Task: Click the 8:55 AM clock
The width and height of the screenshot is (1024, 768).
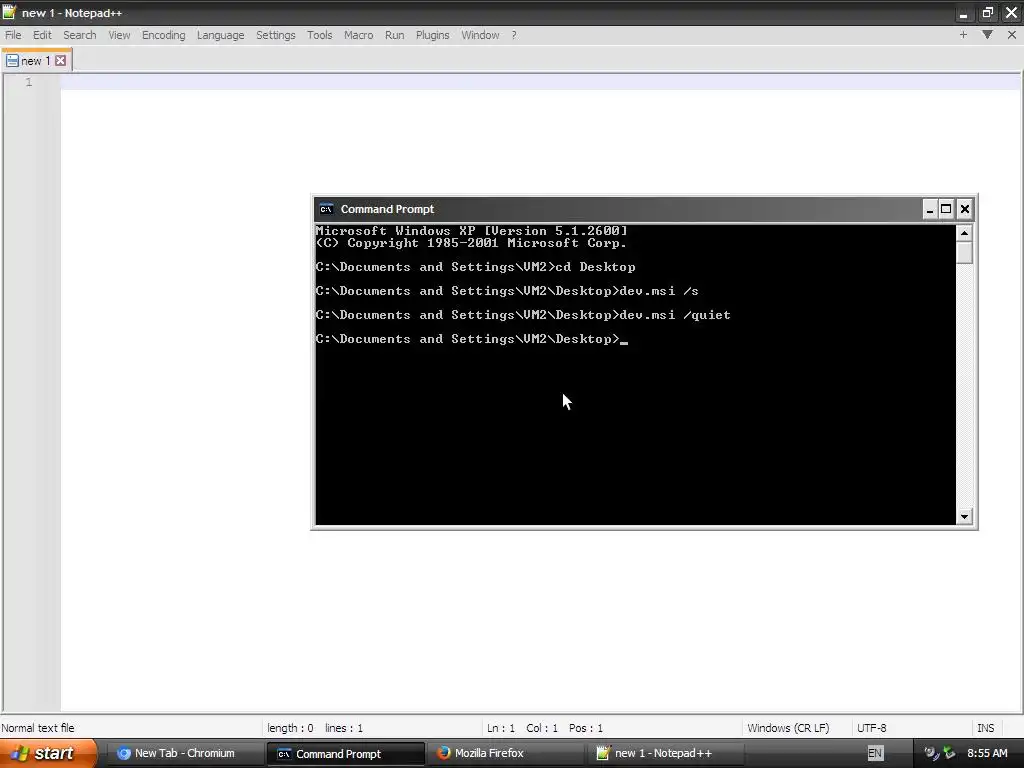Action: coord(987,754)
